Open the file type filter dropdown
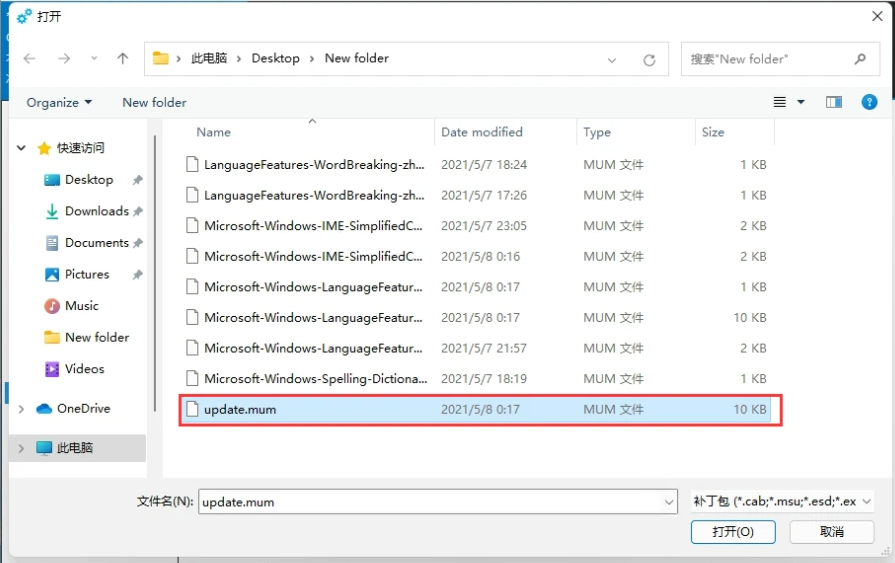895x563 pixels. (x=782, y=501)
